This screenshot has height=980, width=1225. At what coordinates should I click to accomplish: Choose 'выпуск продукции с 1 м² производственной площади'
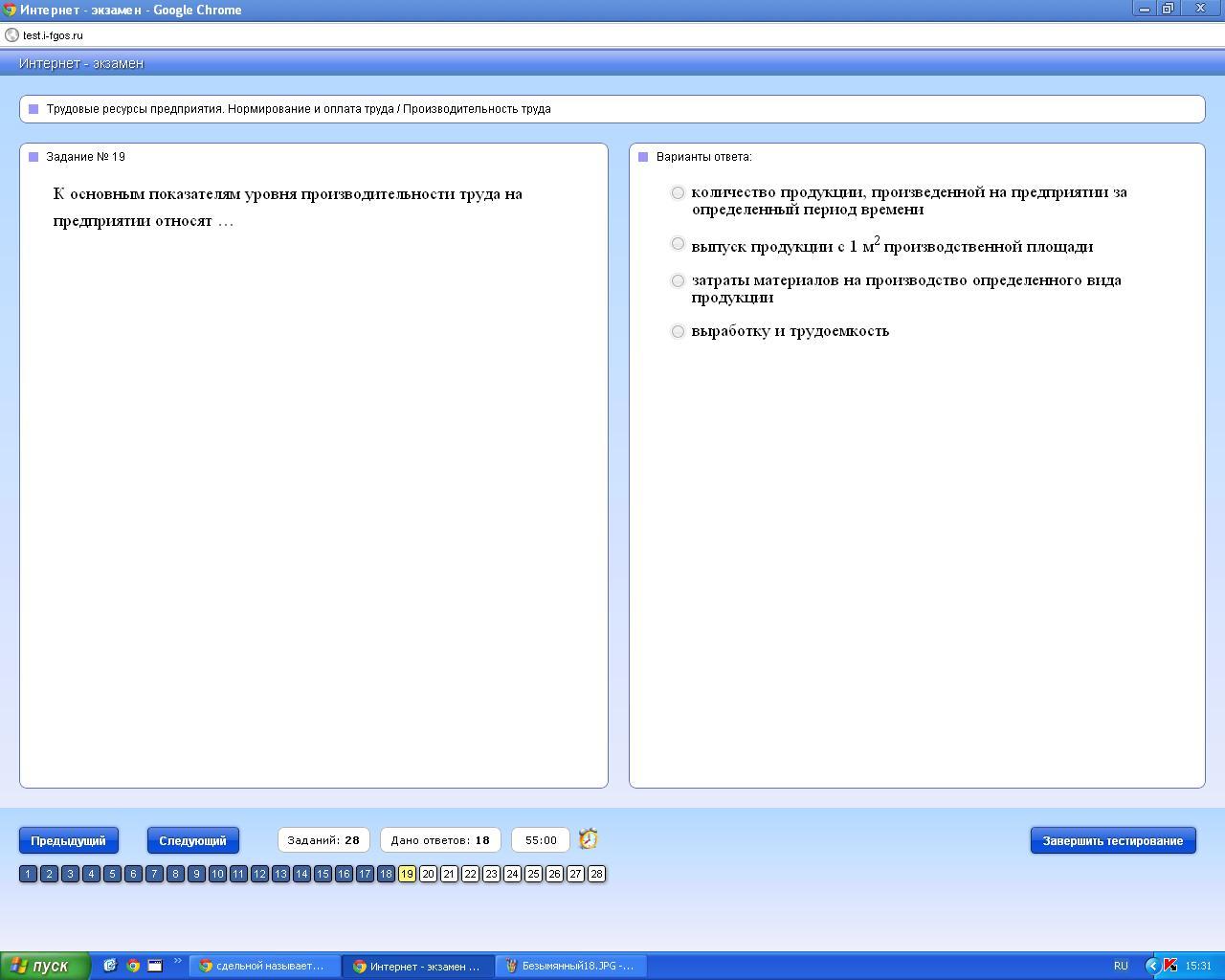(678, 244)
